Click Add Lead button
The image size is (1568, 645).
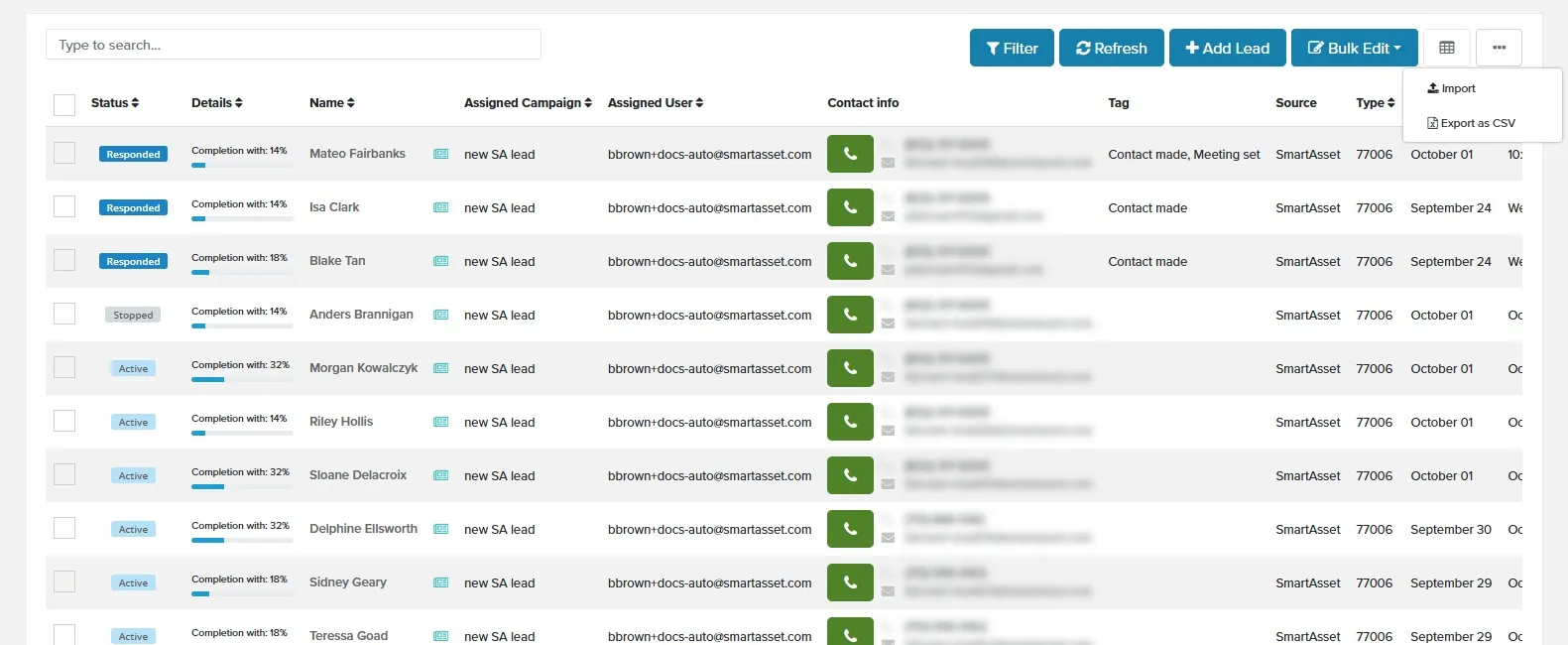pos(1227,48)
